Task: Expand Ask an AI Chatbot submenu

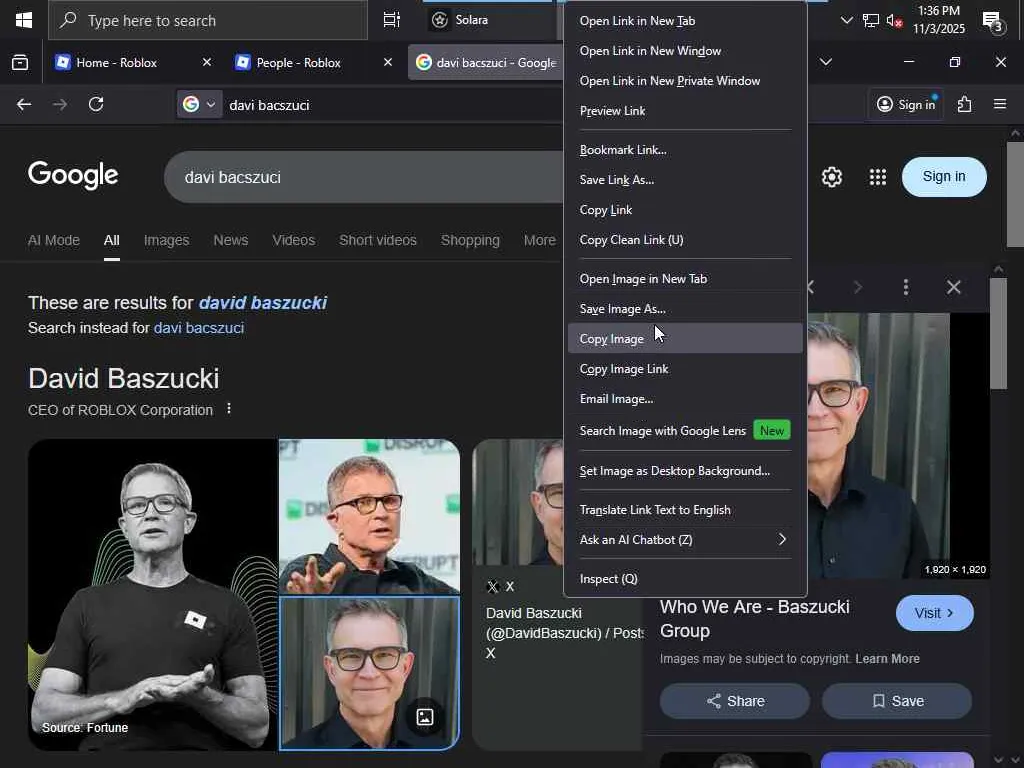Action: [x=685, y=540]
